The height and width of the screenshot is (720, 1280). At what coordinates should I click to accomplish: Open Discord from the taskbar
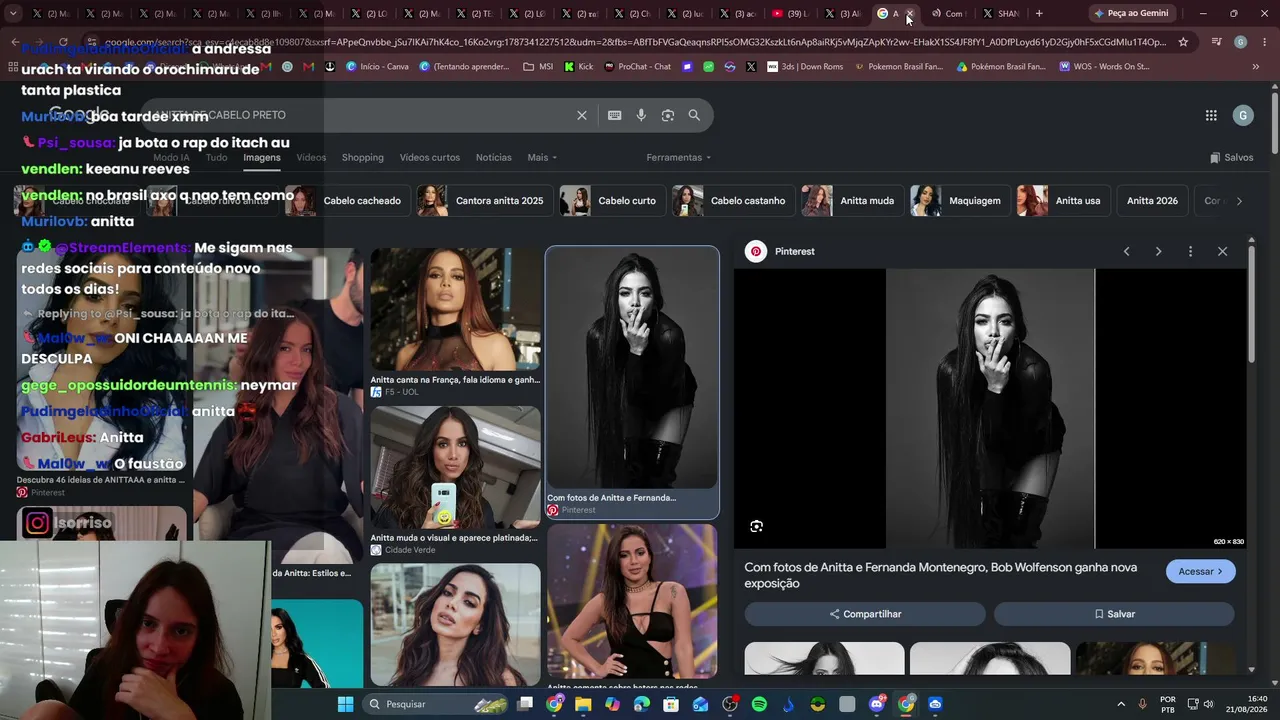(x=877, y=704)
